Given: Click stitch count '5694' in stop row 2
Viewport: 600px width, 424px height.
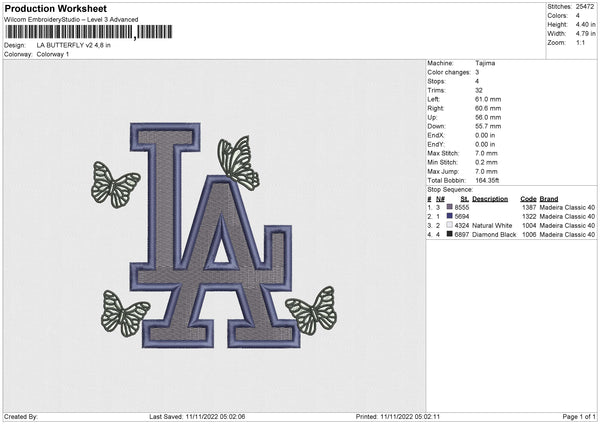Looking at the screenshot, I should pyautogui.click(x=462, y=217).
